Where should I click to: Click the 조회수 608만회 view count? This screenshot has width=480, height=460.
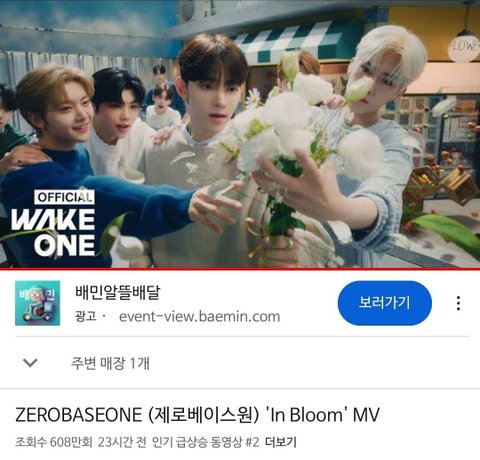pos(54,442)
